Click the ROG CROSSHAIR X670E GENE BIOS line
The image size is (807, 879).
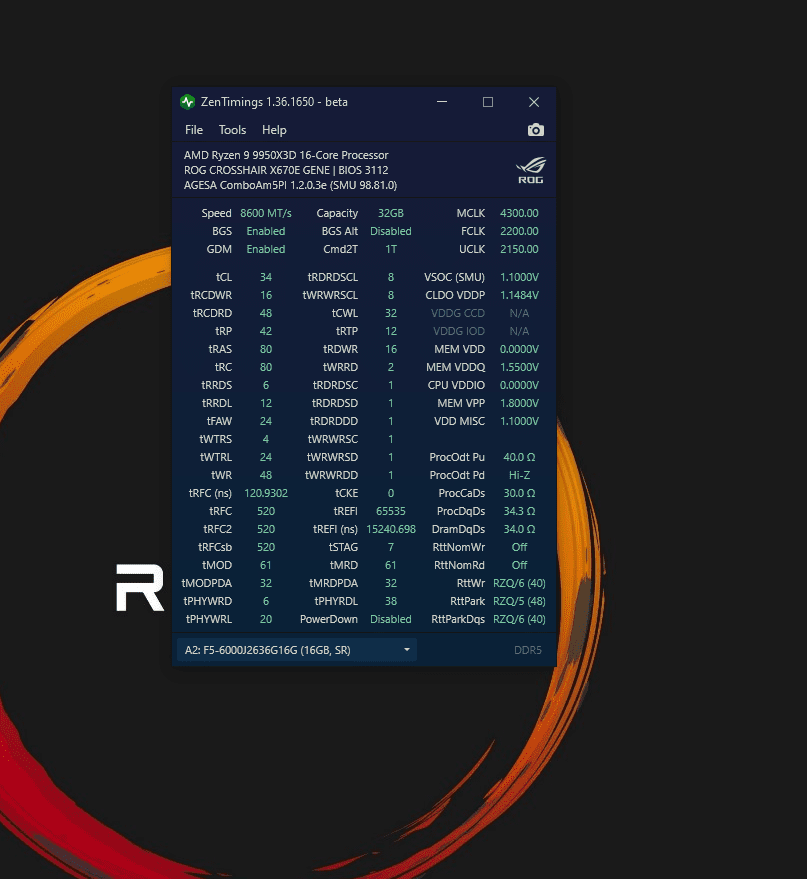(x=286, y=170)
